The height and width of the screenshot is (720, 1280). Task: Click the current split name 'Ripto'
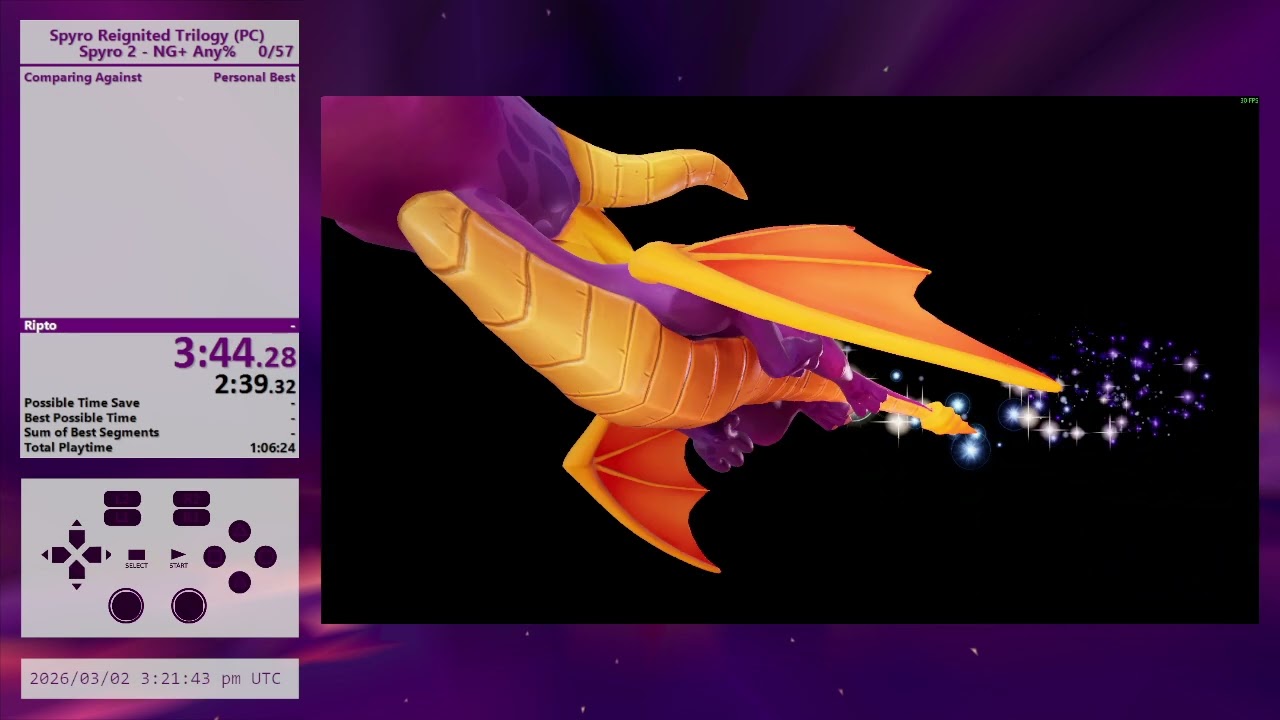pos(40,325)
